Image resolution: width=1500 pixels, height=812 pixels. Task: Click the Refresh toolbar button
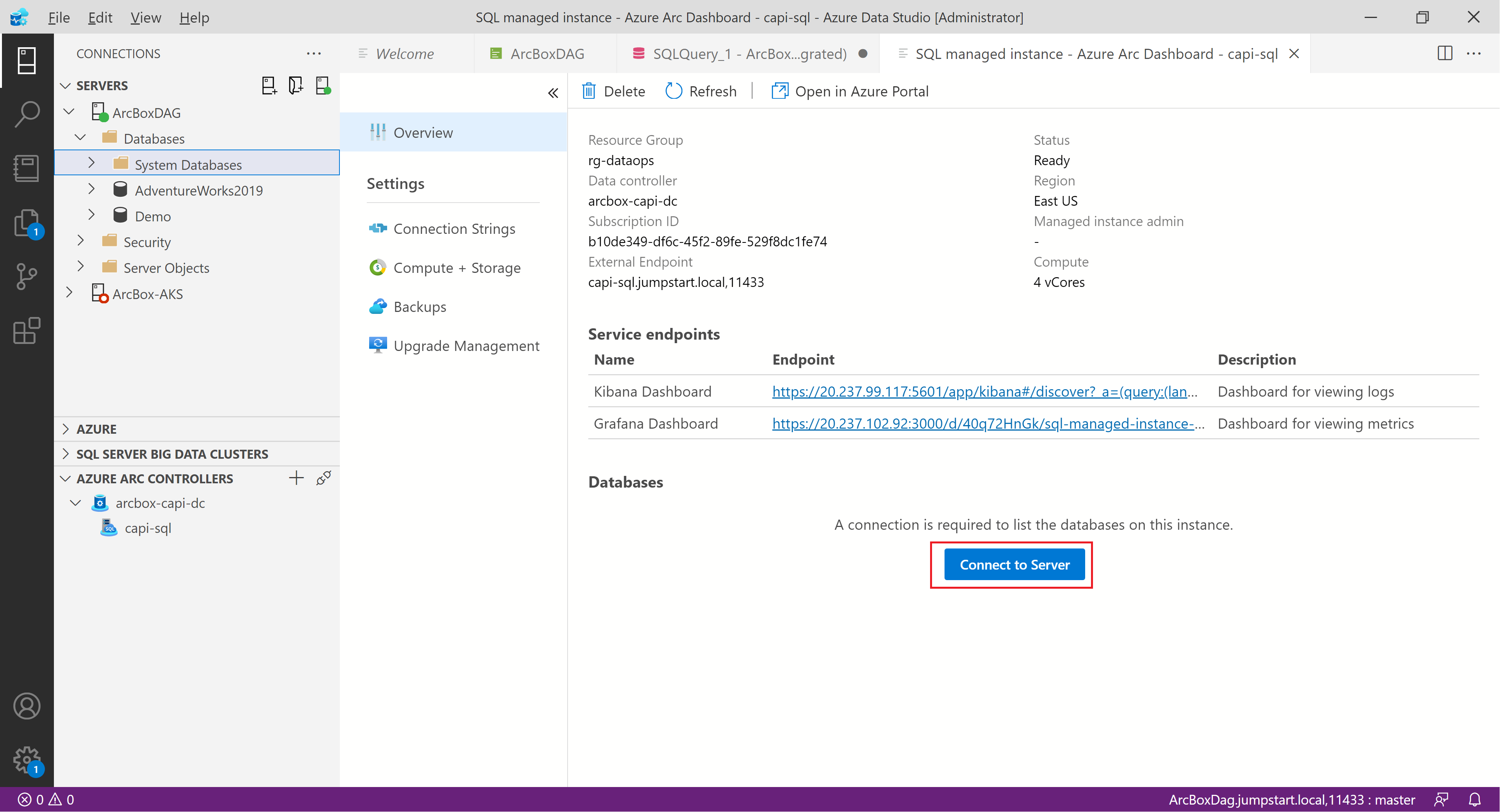coord(701,91)
